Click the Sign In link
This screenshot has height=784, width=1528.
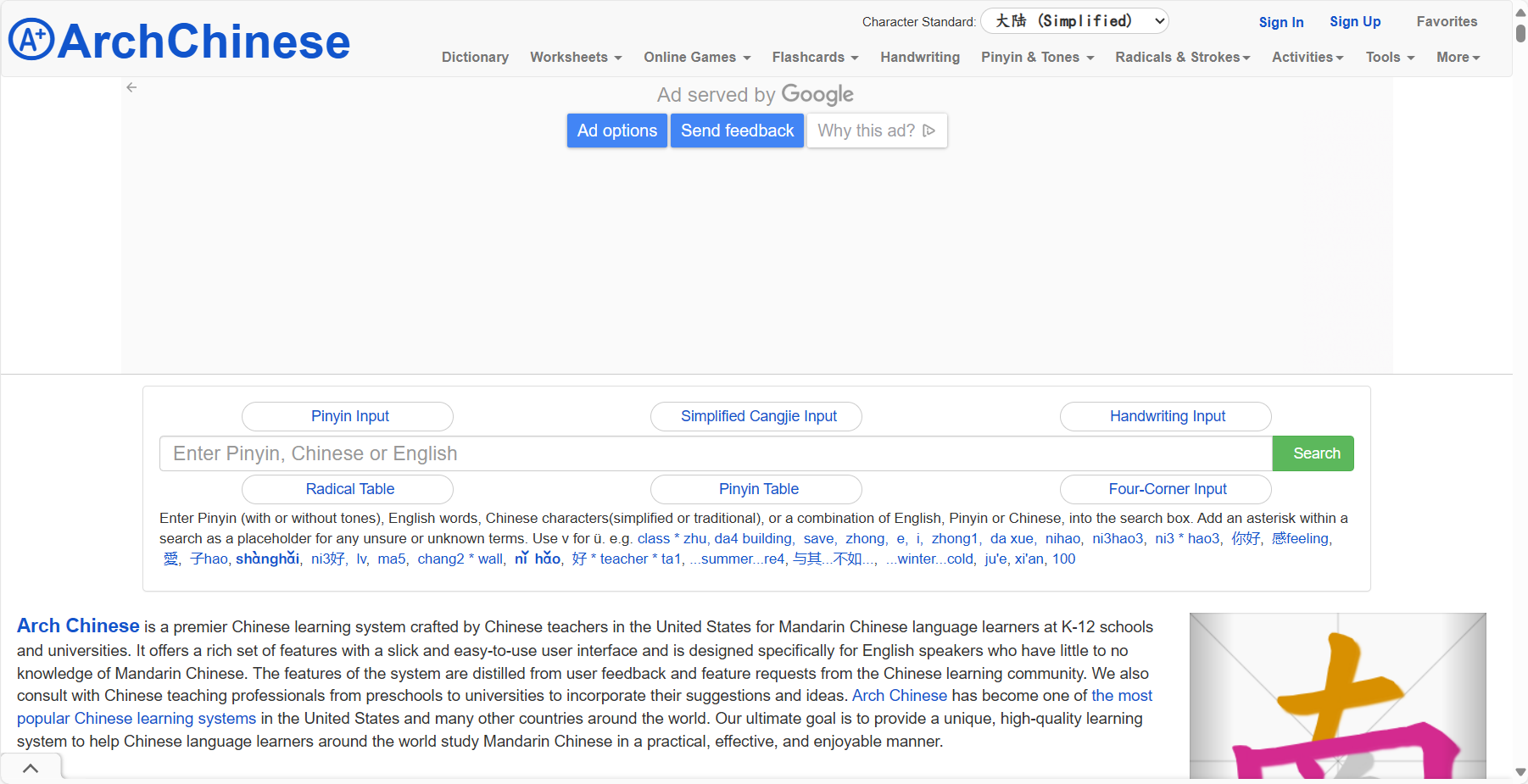point(1280,22)
